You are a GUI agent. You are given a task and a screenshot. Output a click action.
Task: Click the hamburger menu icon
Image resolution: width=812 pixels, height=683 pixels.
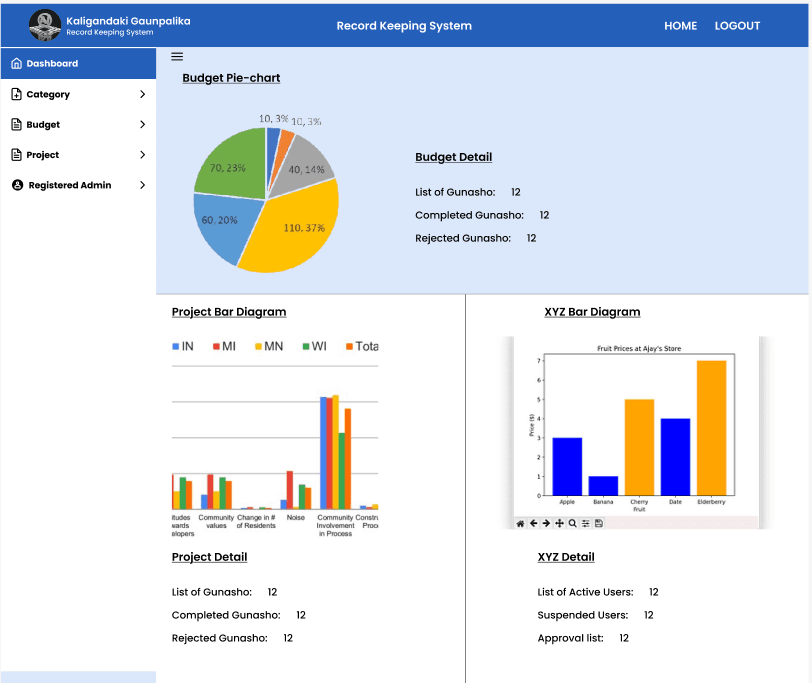[177, 57]
